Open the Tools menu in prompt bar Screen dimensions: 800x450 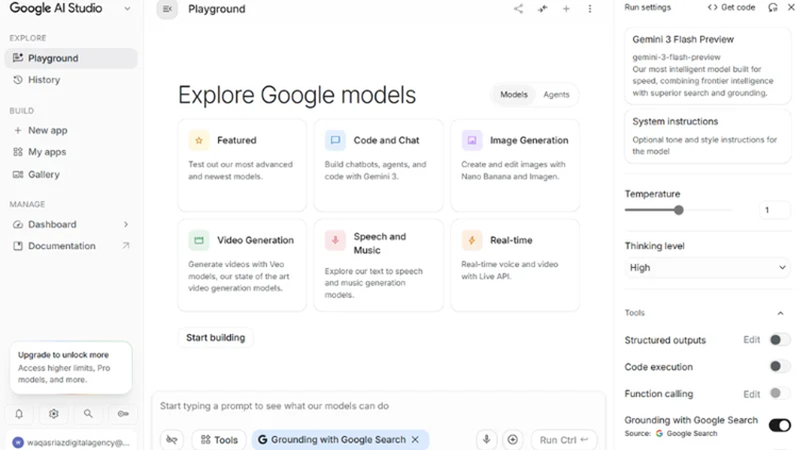point(219,439)
